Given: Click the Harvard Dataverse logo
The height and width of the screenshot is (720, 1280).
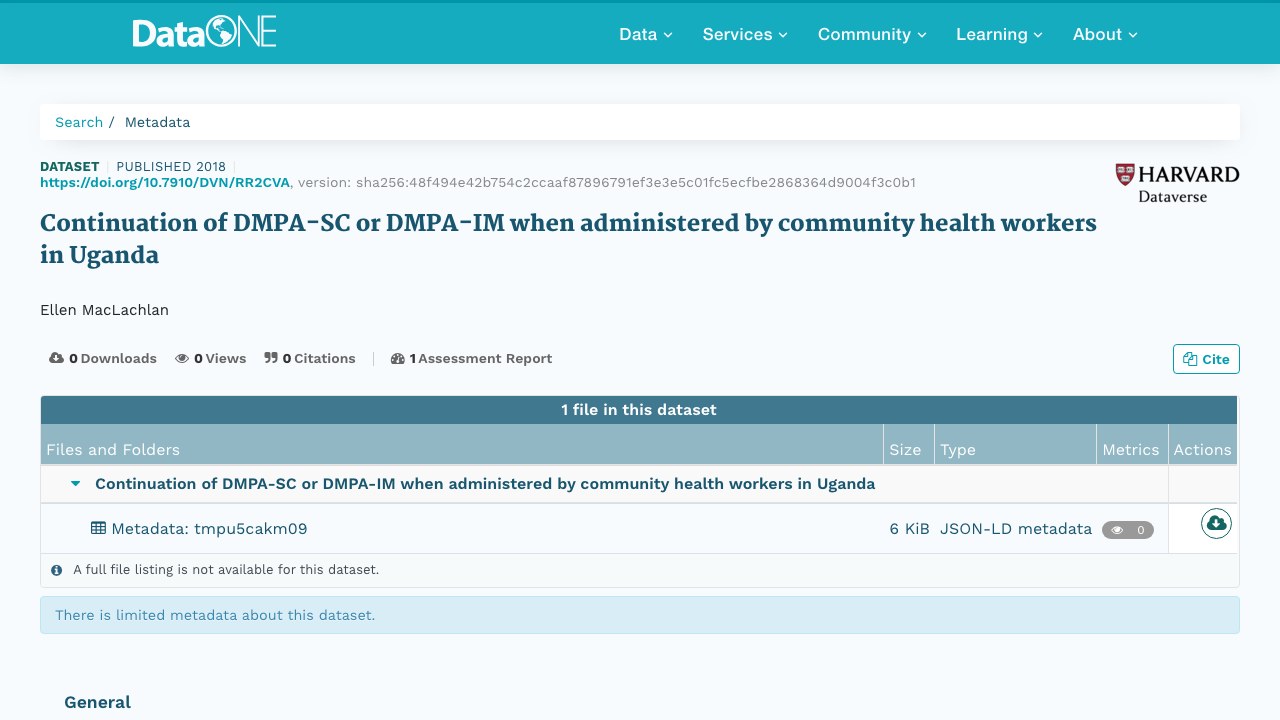Looking at the screenshot, I should 1177,183.
